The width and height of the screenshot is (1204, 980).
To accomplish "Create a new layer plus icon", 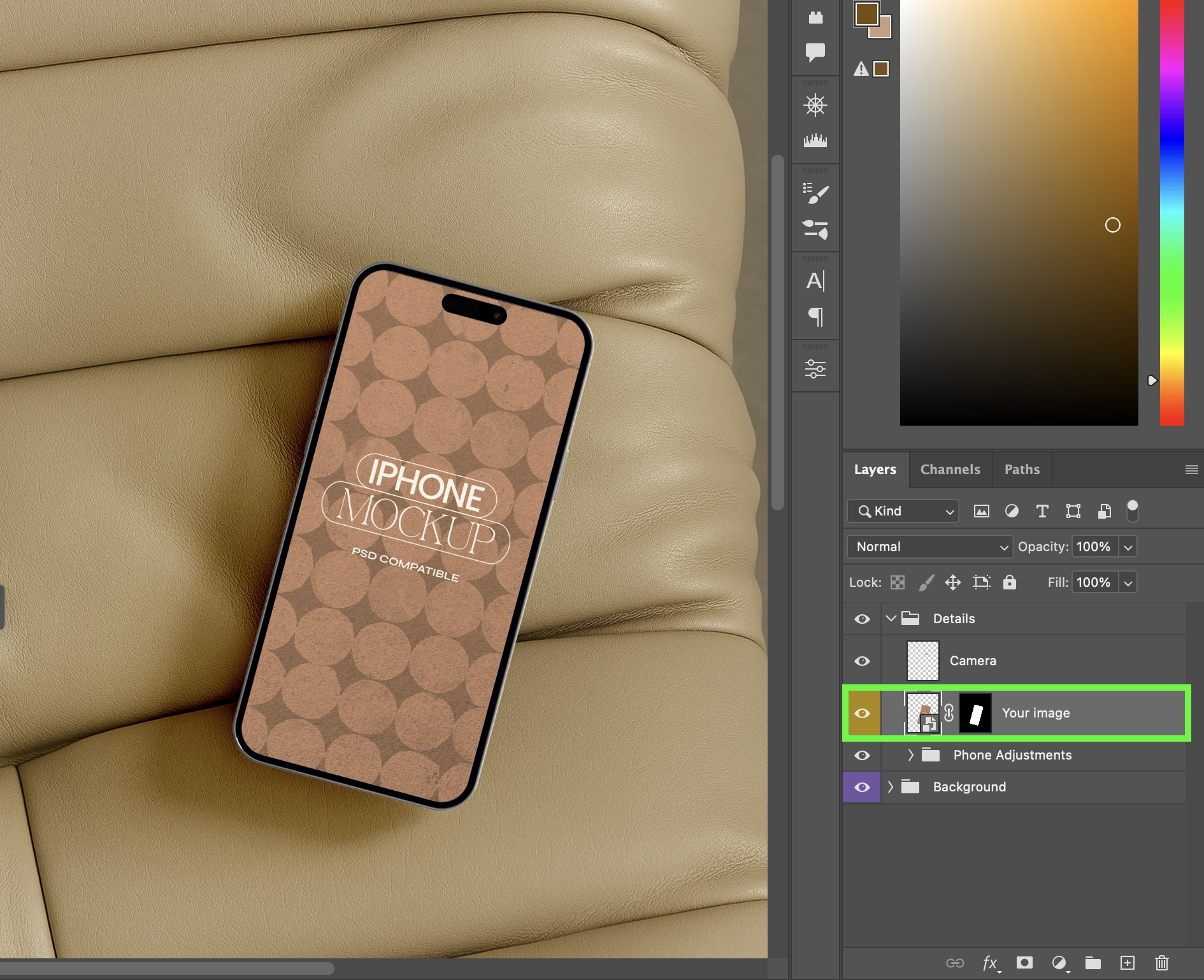I will pos(1128,963).
